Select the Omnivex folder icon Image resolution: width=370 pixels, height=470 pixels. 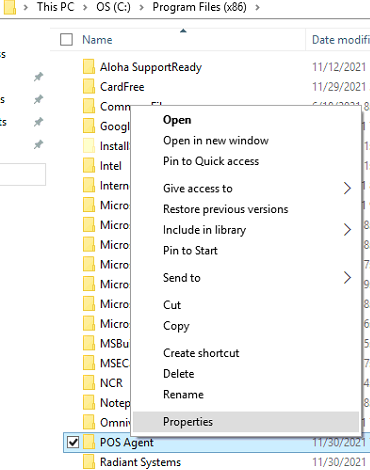point(89,422)
